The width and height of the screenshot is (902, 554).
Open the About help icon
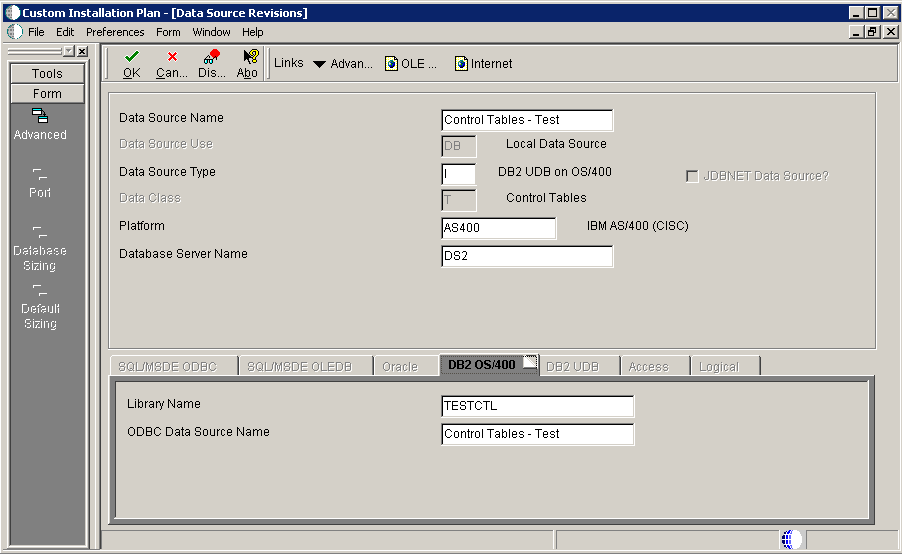point(250,56)
